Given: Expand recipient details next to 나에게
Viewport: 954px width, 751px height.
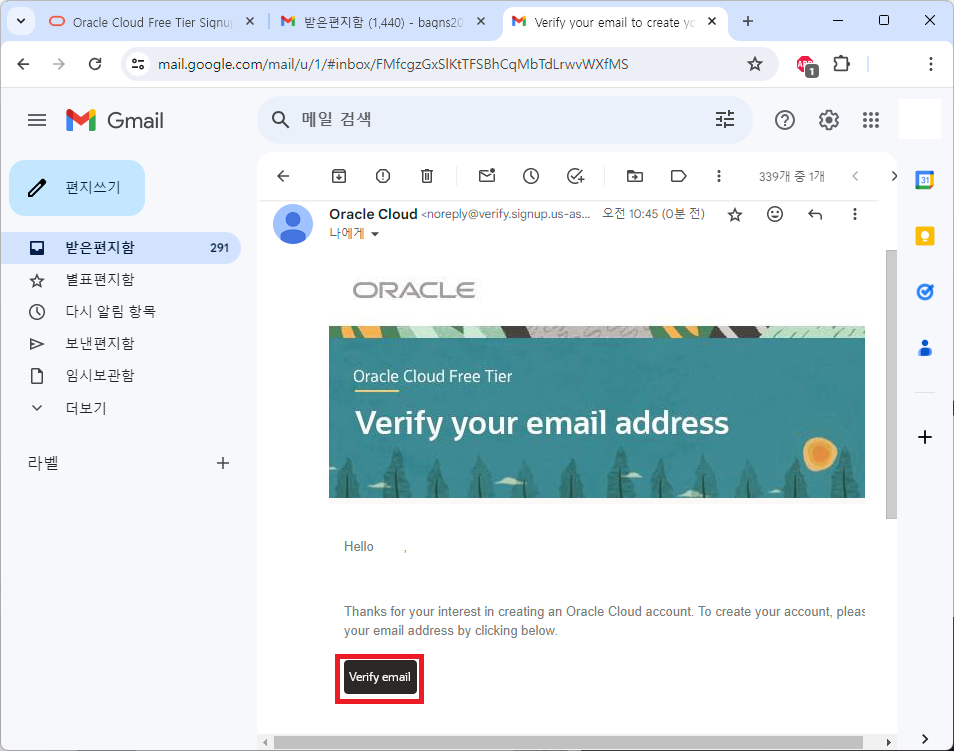Looking at the screenshot, I should coord(375,234).
